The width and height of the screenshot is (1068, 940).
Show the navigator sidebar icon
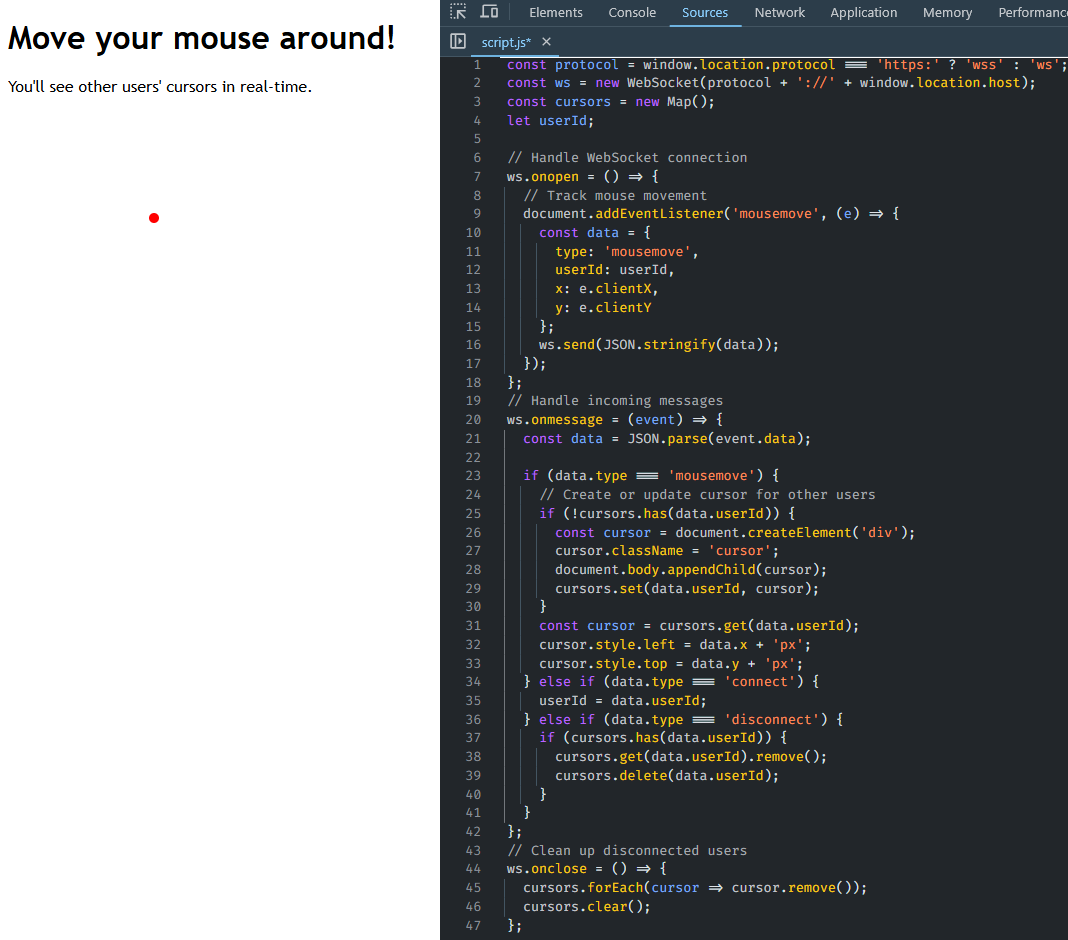tap(458, 42)
